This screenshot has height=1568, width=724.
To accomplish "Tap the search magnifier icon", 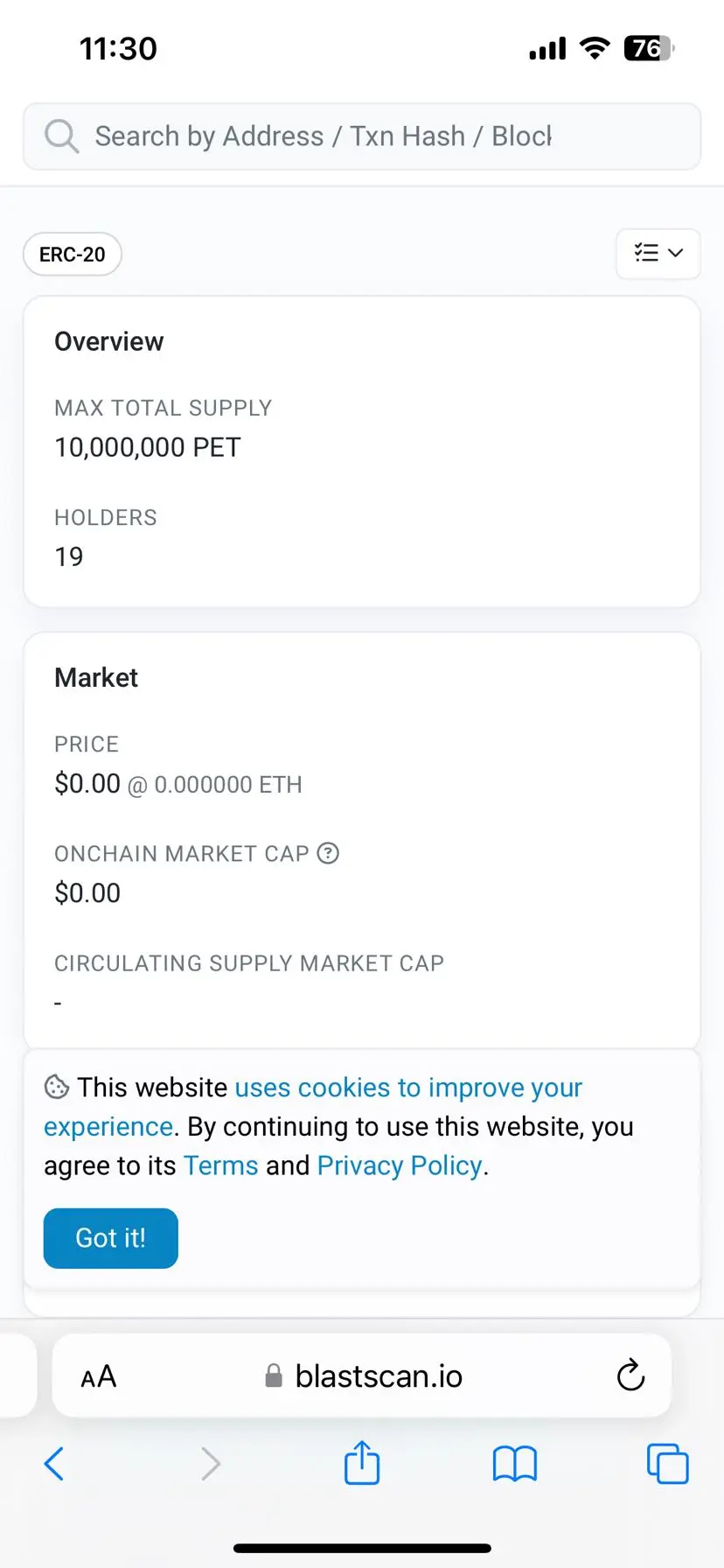I will click(61, 136).
